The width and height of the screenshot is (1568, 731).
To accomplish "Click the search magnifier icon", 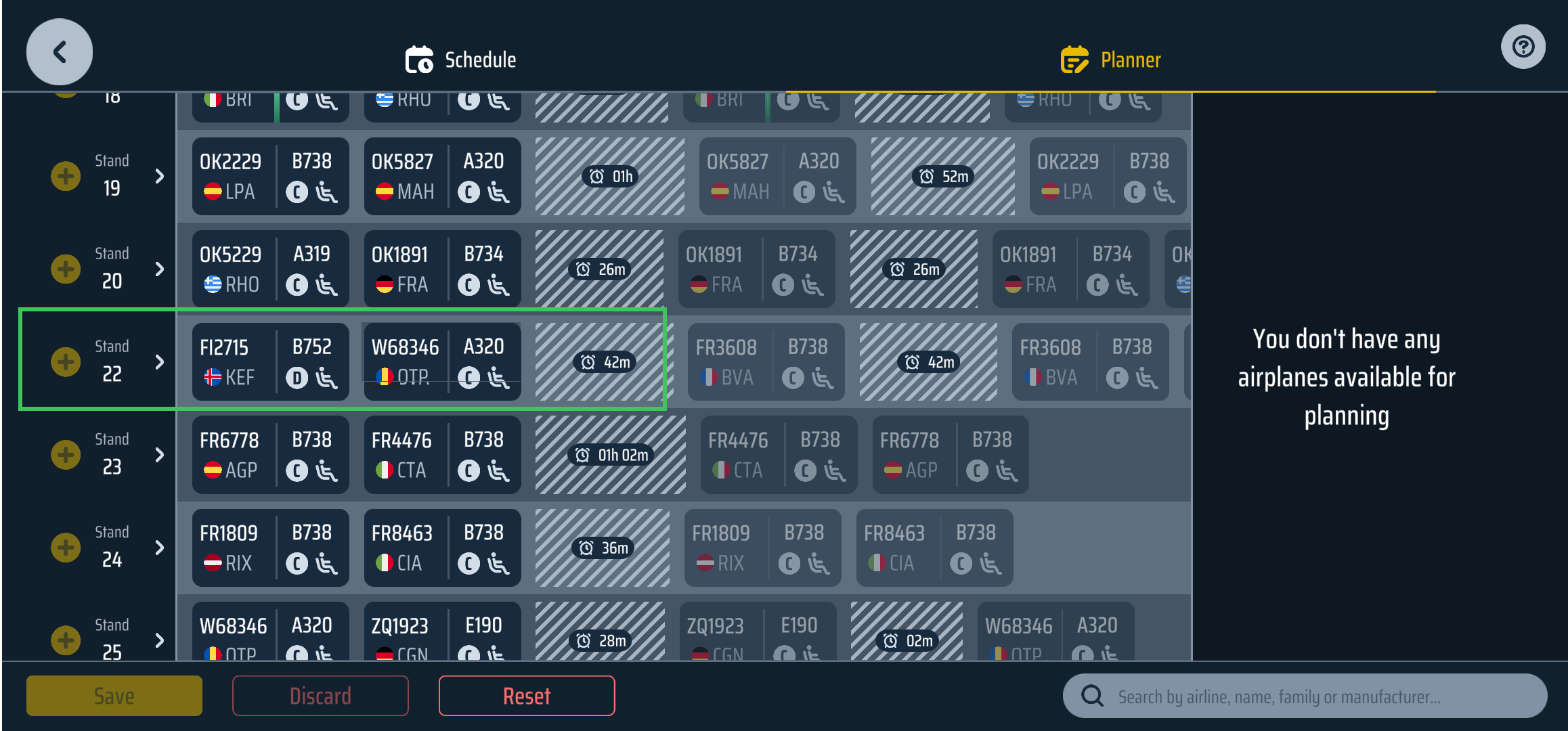I will point(1092,695).
